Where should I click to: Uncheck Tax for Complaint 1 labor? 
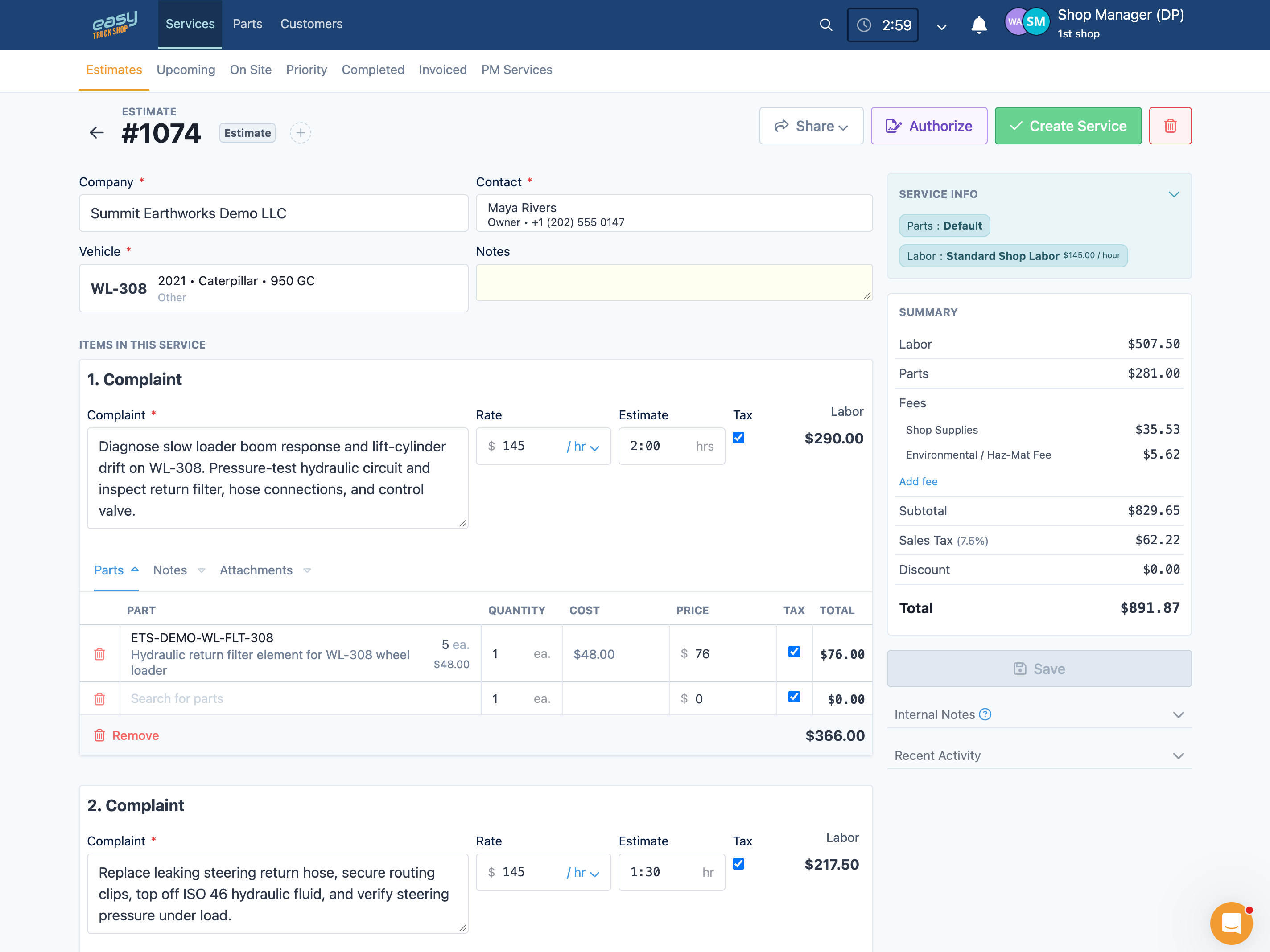click(738, 438)
